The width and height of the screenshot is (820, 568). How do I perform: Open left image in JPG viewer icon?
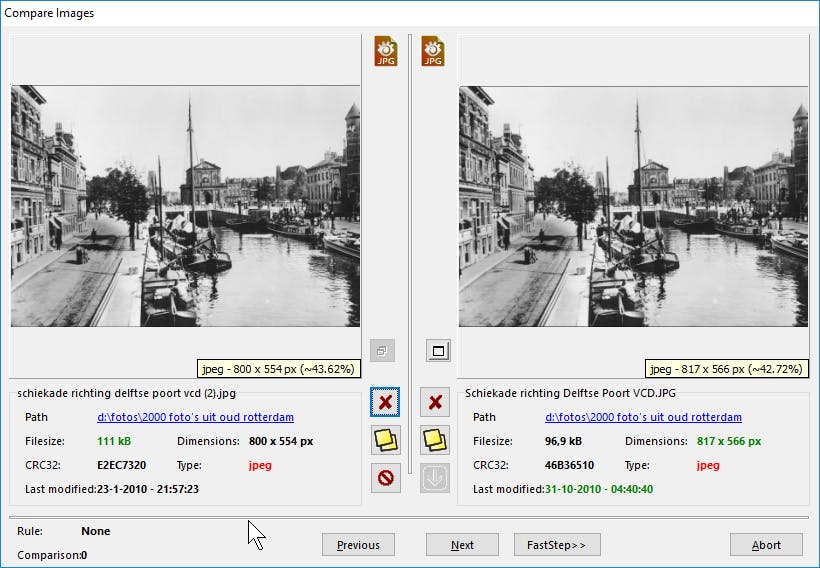click(x=385, y=51)
